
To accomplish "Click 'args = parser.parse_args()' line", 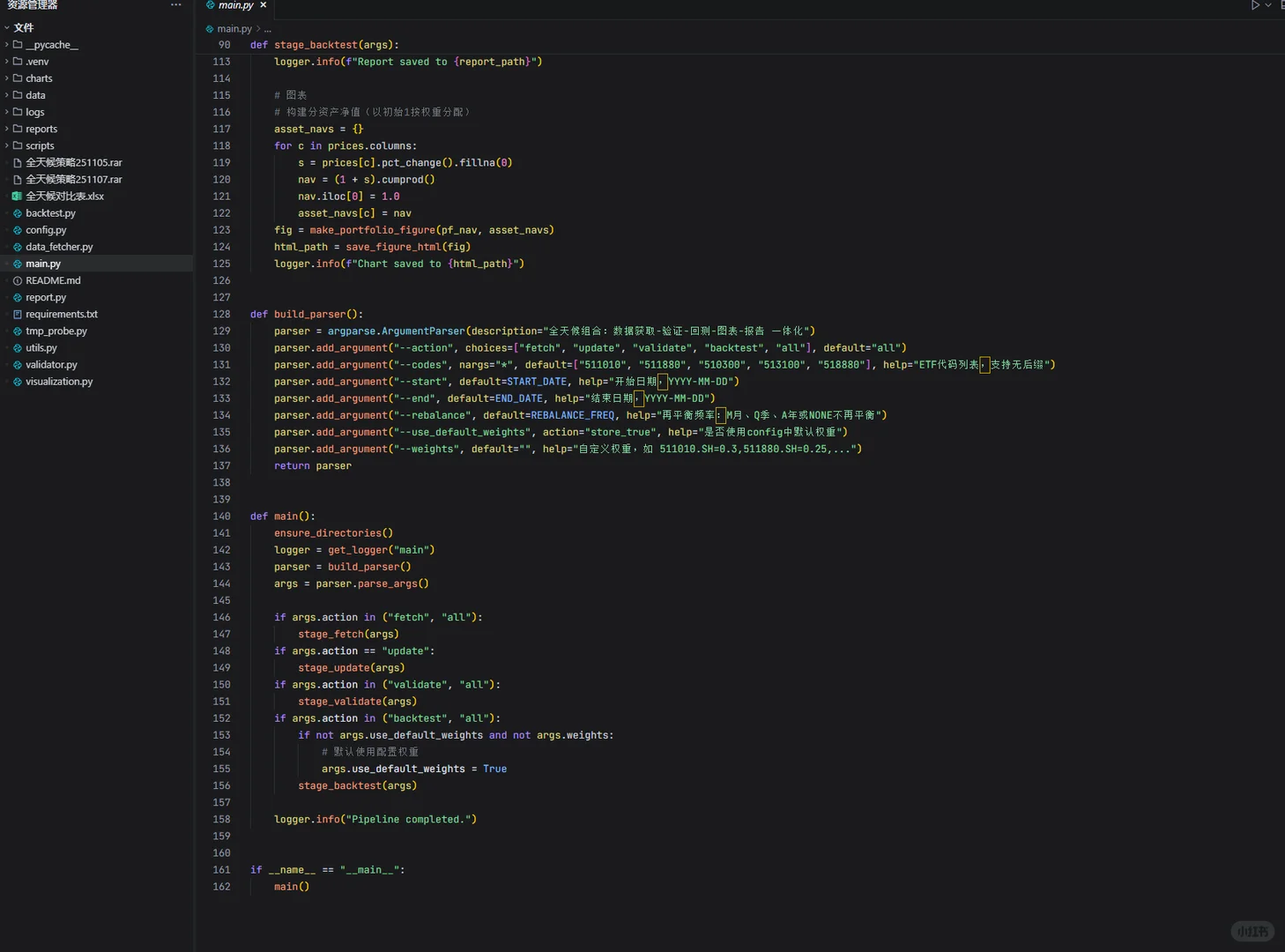I will (352, 584).
